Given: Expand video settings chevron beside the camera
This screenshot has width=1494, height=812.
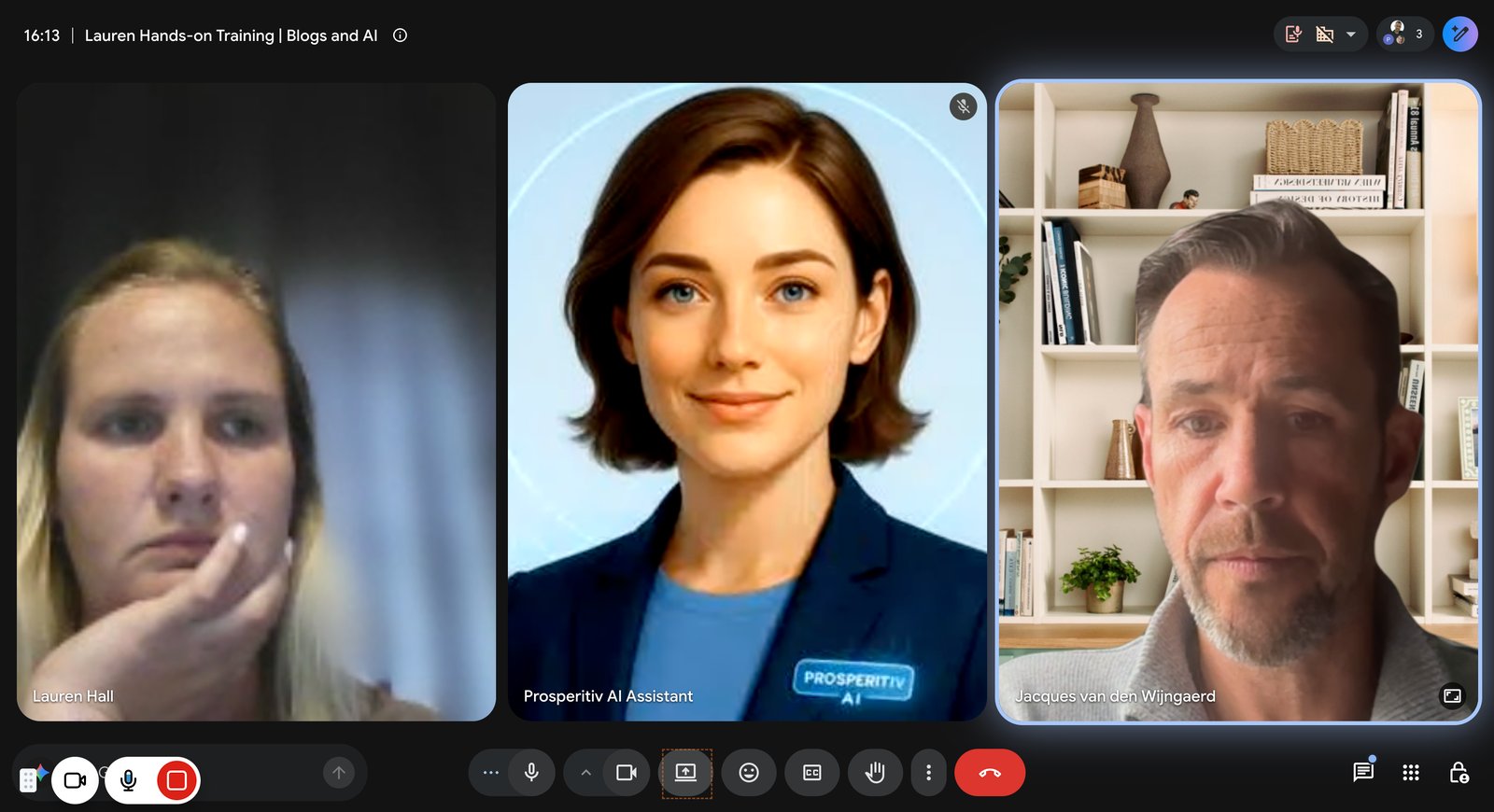Looking at the screenshot, I should 585,773.
